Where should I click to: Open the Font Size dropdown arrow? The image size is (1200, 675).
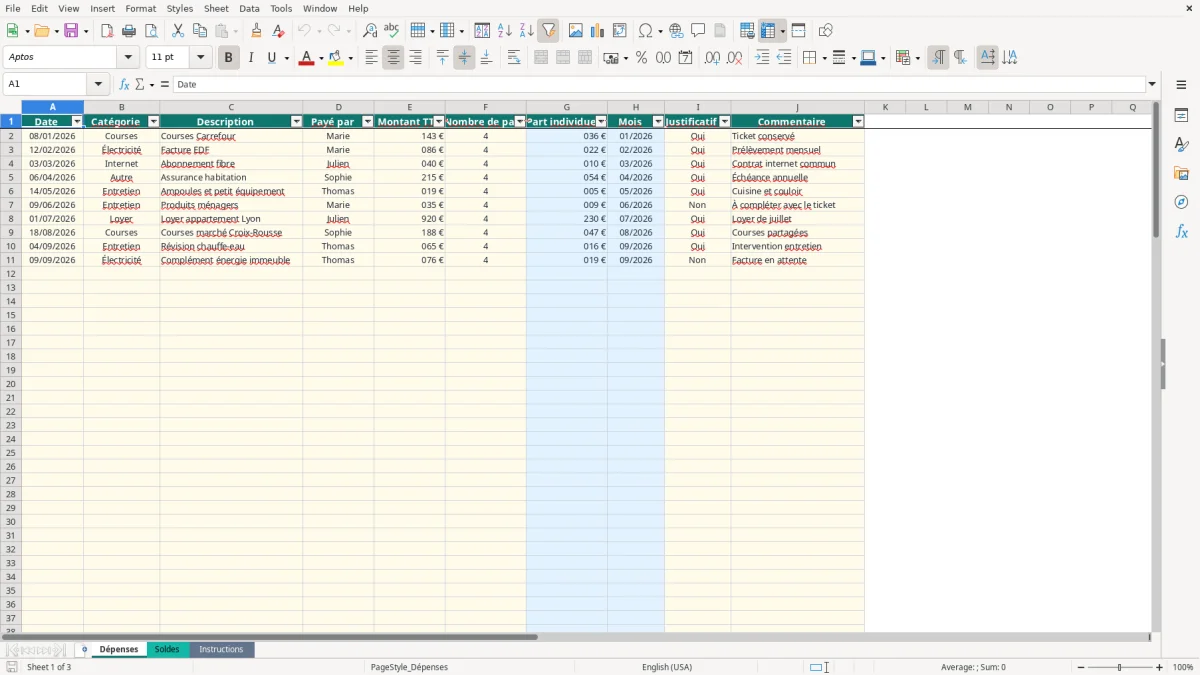pos(200,58)
